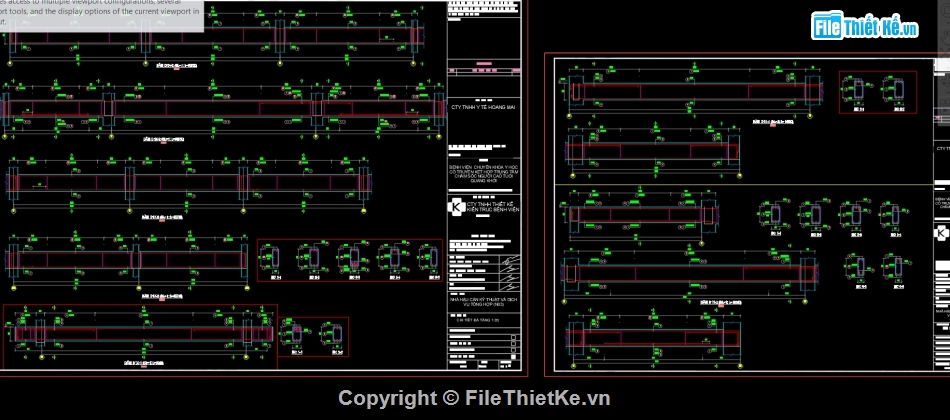Viewport: 950px width, 420px height.
Task: Select the 'CTY TNHH Y TẾ HOANG MAI' title text
Action: tap(483, 107)
